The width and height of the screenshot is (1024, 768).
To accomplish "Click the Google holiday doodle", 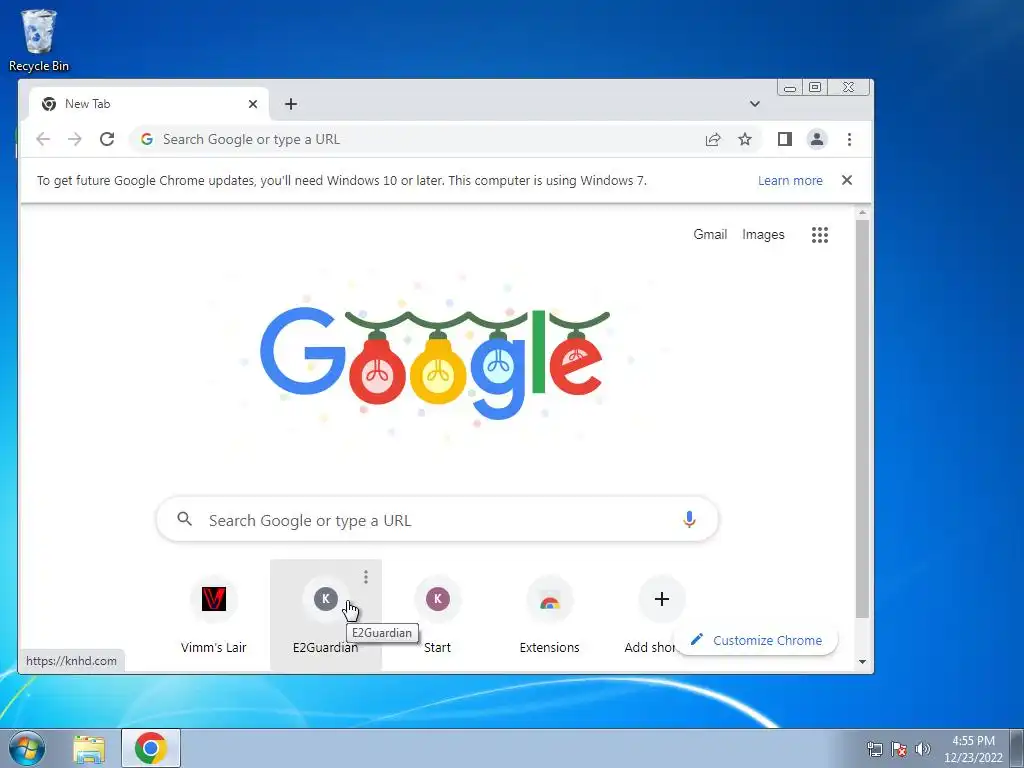I will pos(434,364).
